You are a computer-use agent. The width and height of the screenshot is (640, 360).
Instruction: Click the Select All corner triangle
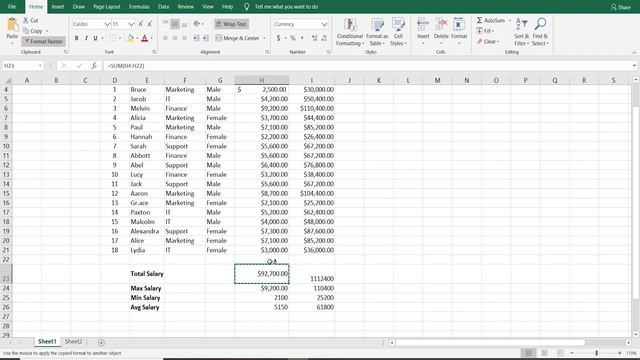pyautogui.click(x=7, y=80)
